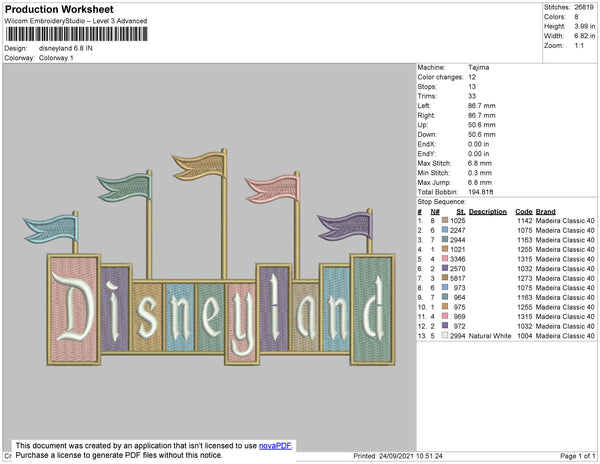Click the 'N#' column header
This screenshot has height=464, width=600.
point(435,212)
